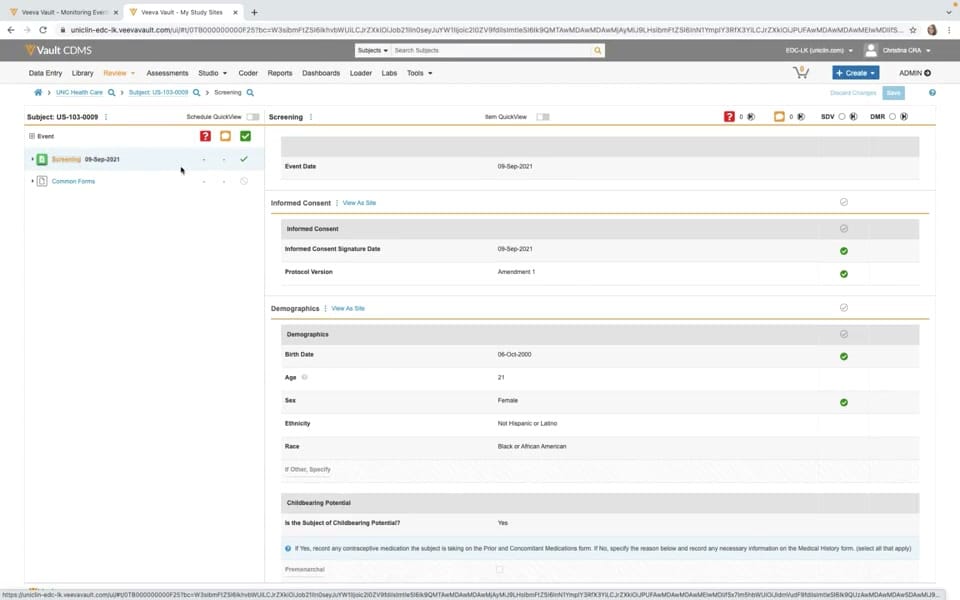Image resolution: width=960 pixels, height=600 pixels.
Task: Click the search icon beside Screening breadcrumb
Action: (x=250, y=92)
